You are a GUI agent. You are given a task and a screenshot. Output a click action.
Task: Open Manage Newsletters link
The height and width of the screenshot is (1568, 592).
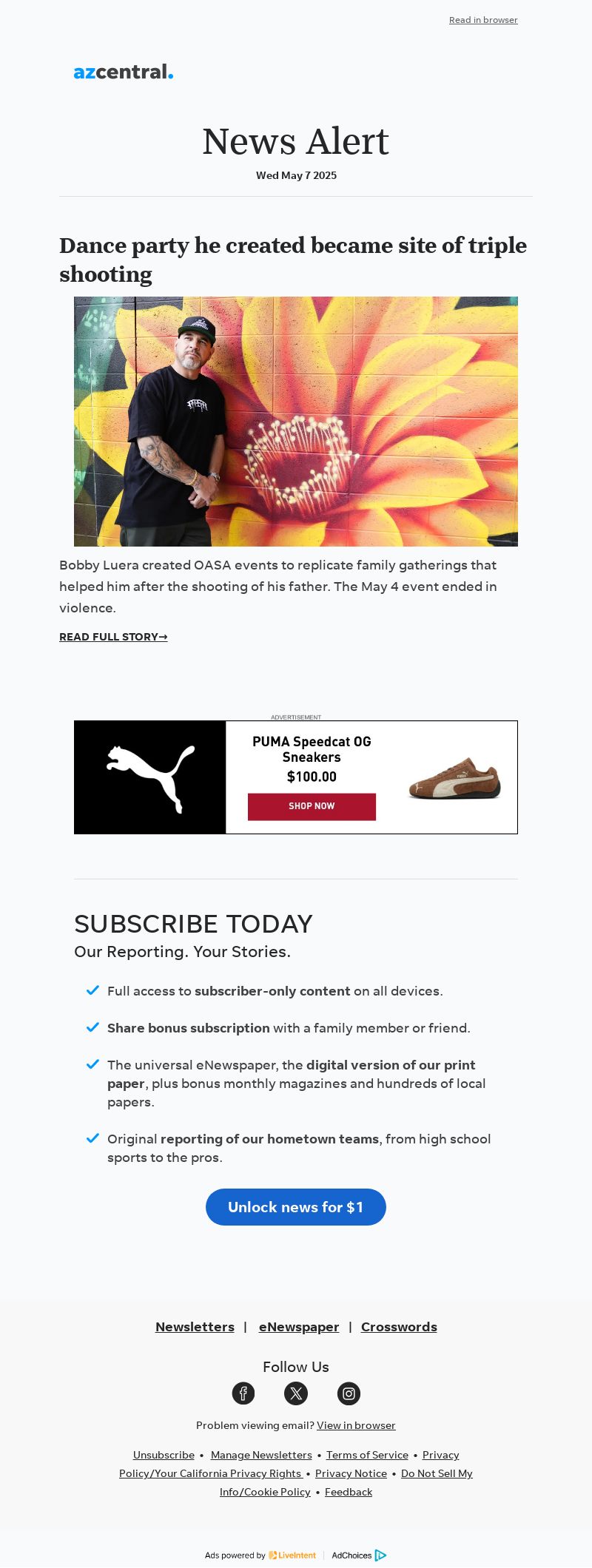point(261,1455)
